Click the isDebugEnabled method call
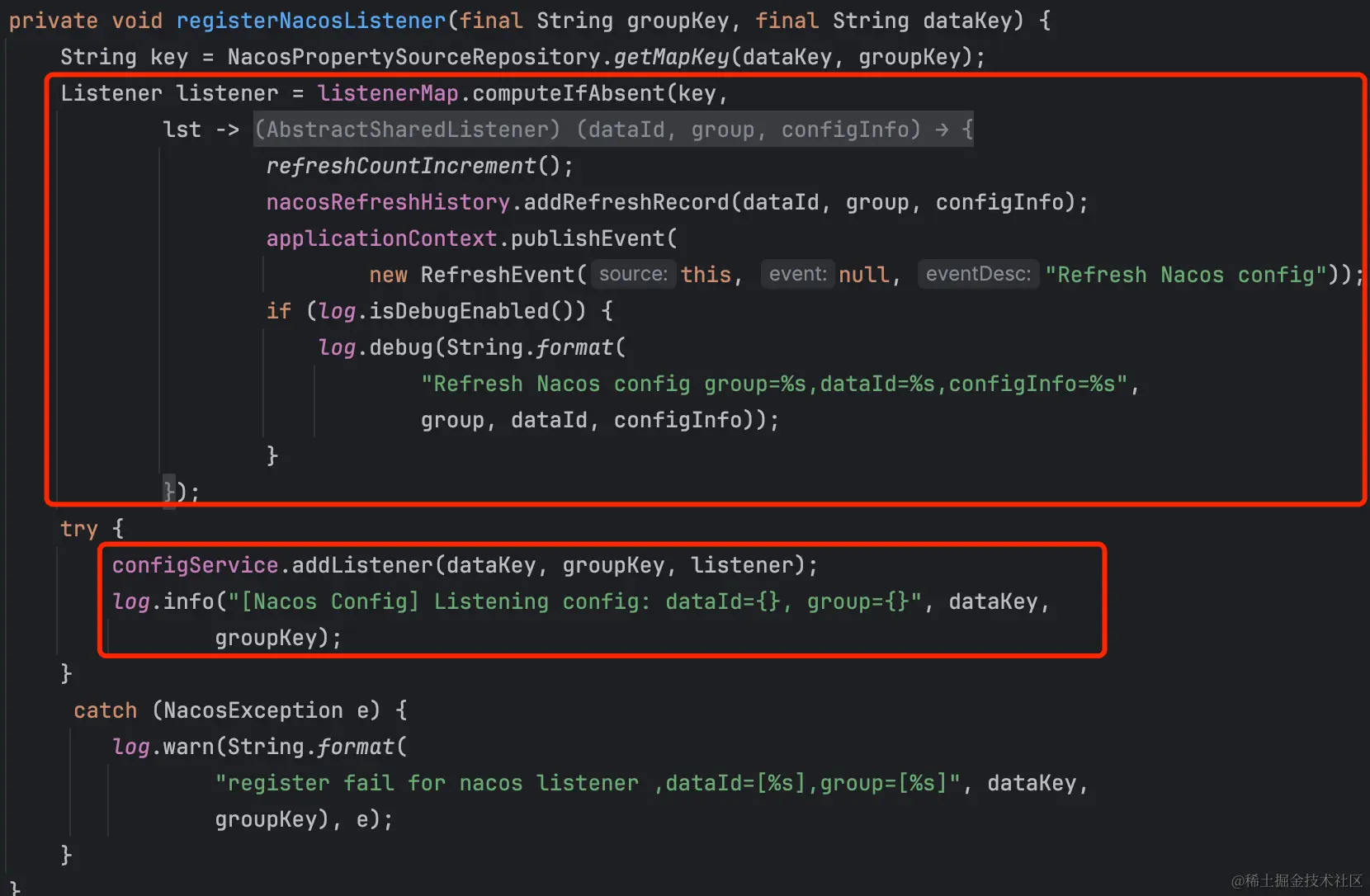This screenshot has height=896, width=1370. [459, 311]
